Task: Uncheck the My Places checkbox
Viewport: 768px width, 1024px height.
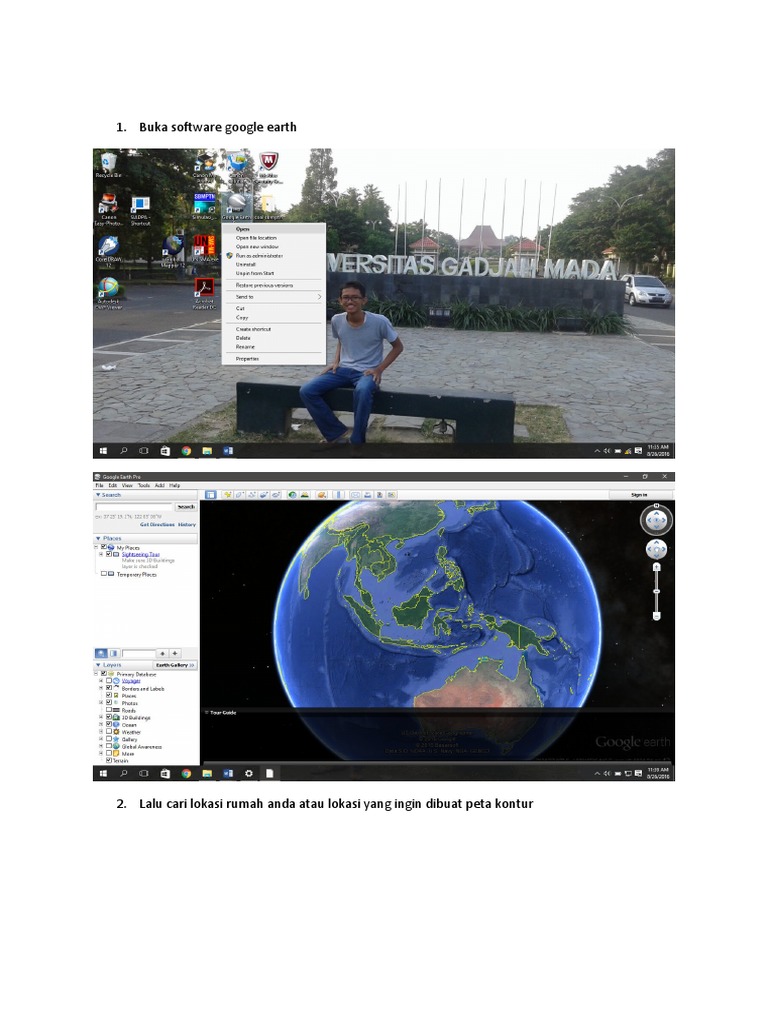Action: (x=104, y=547)
